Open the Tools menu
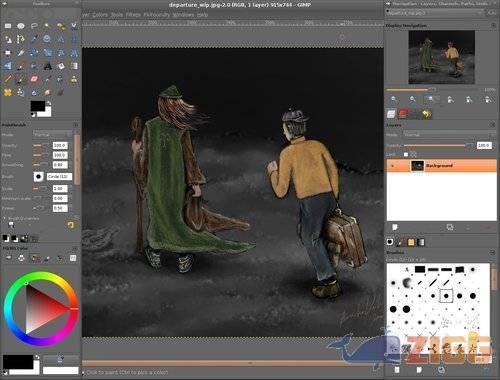This screenshot has height=380, width=500. (117, 15)
